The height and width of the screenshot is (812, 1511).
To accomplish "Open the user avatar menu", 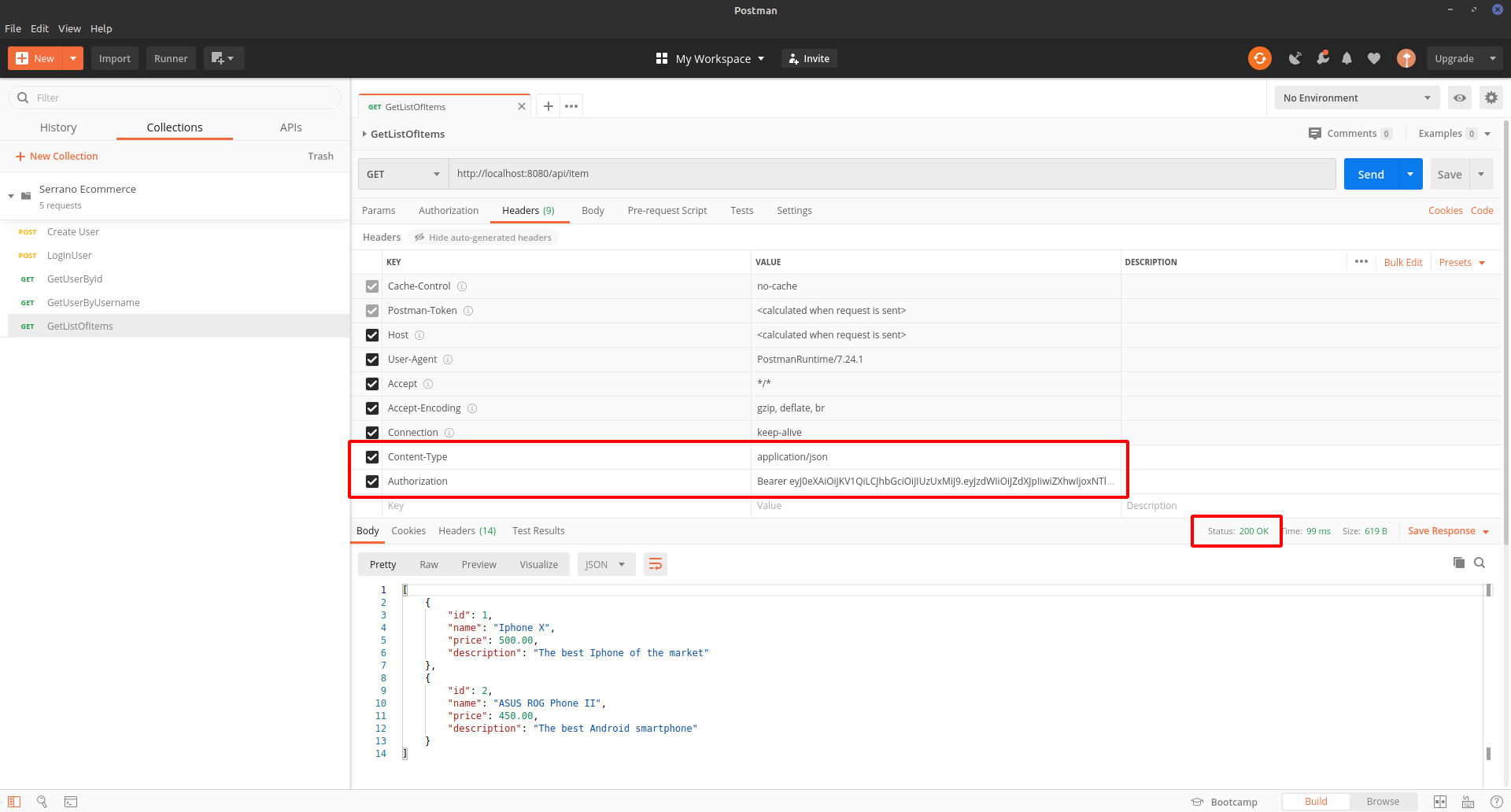I will tap(1406, 58).
